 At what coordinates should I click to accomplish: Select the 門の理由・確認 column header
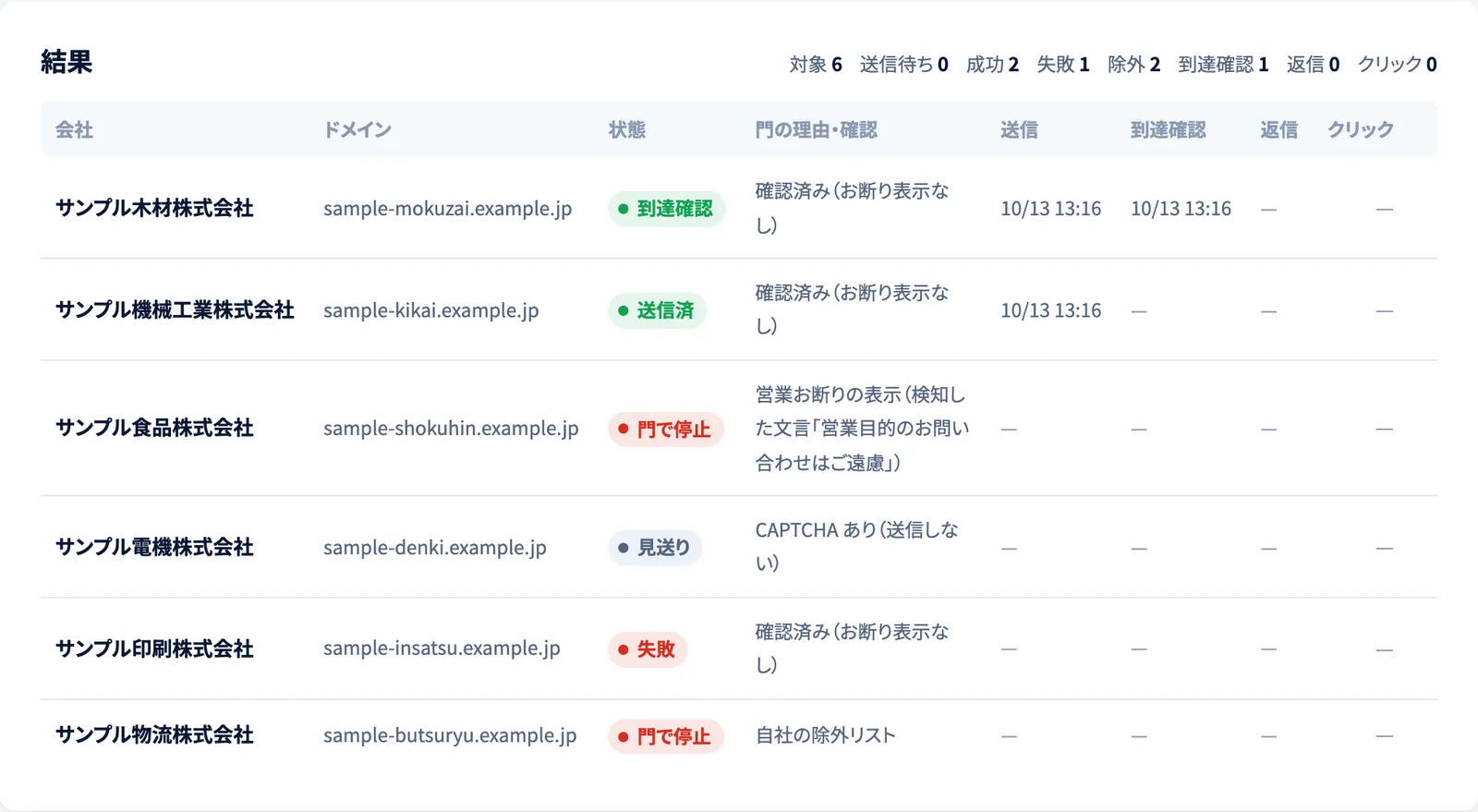coord(817,129)
